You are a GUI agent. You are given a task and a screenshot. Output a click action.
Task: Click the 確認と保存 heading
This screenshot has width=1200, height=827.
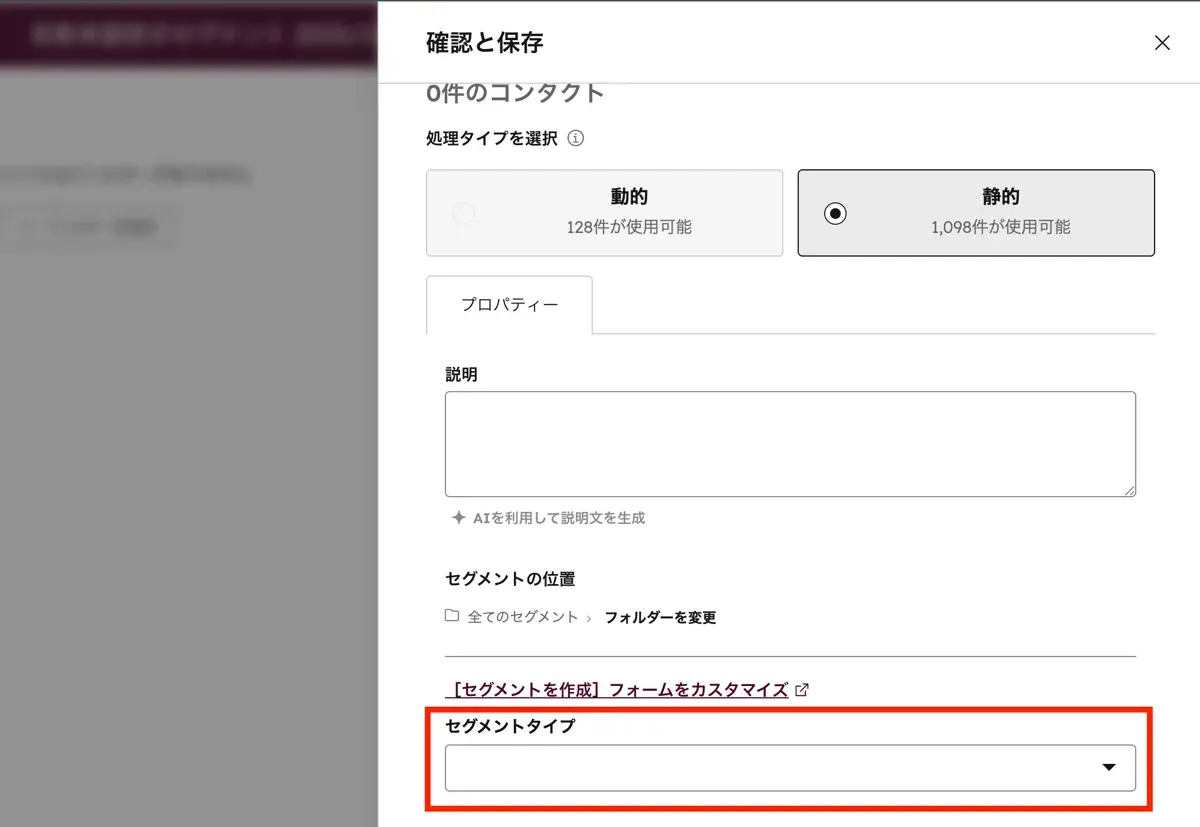click(x=484, y=43)
